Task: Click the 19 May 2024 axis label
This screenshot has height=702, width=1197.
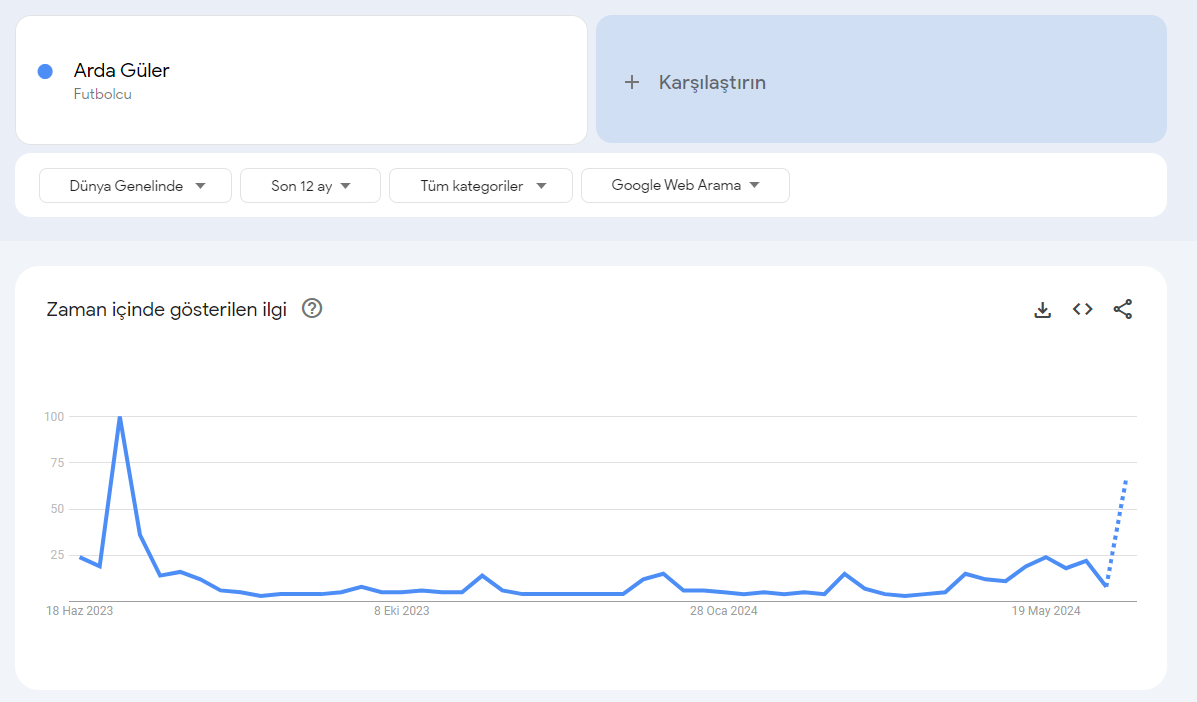Action: coord(1045,611)
